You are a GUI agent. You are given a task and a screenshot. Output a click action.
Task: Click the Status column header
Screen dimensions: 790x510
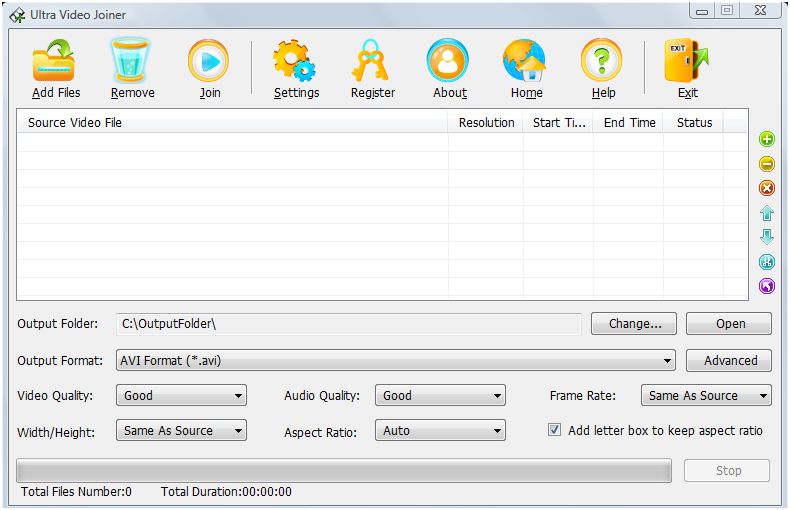[693, 122]
